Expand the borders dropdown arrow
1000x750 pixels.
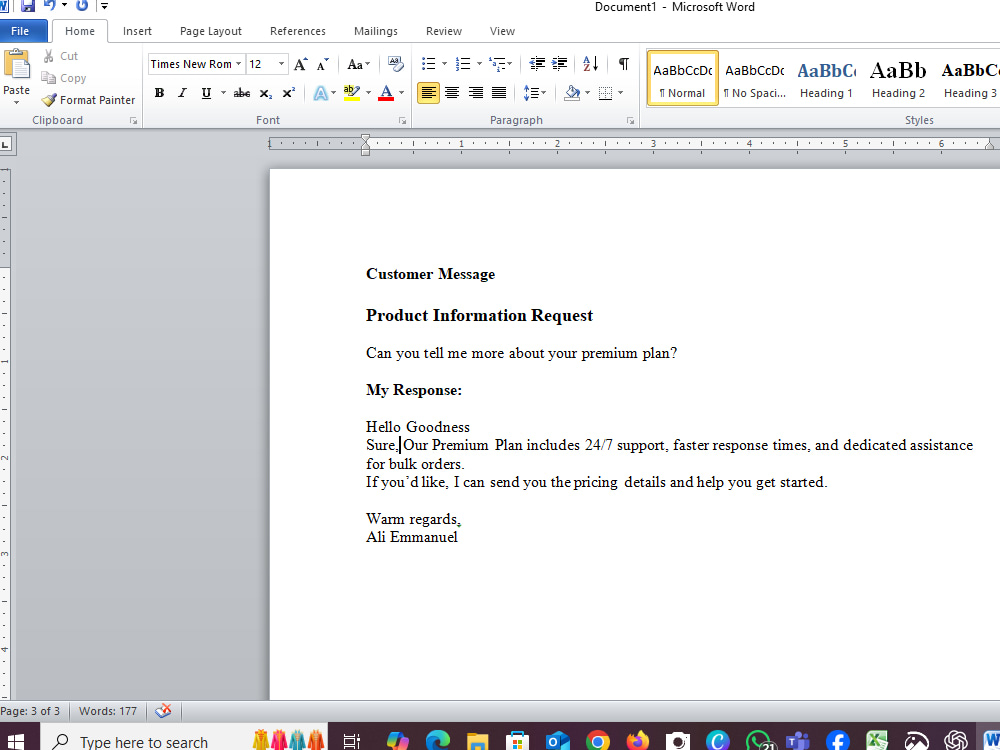[x=621, y=94]
